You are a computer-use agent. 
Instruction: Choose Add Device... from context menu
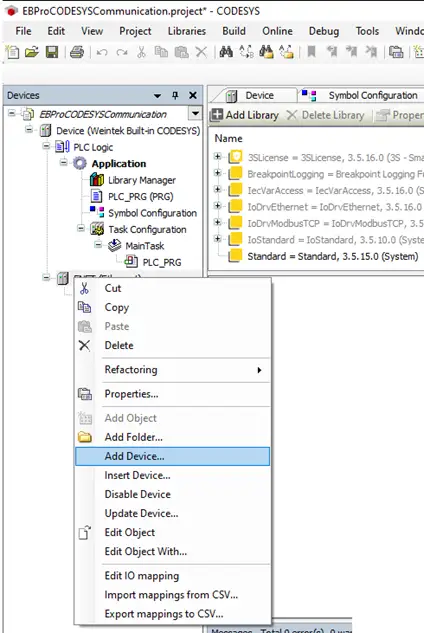(x=172, y=456)
